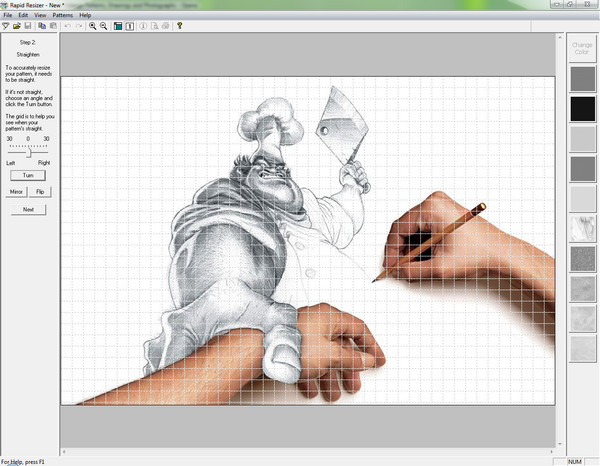Zoom in with the plus magnifier icon

point(92,26)
